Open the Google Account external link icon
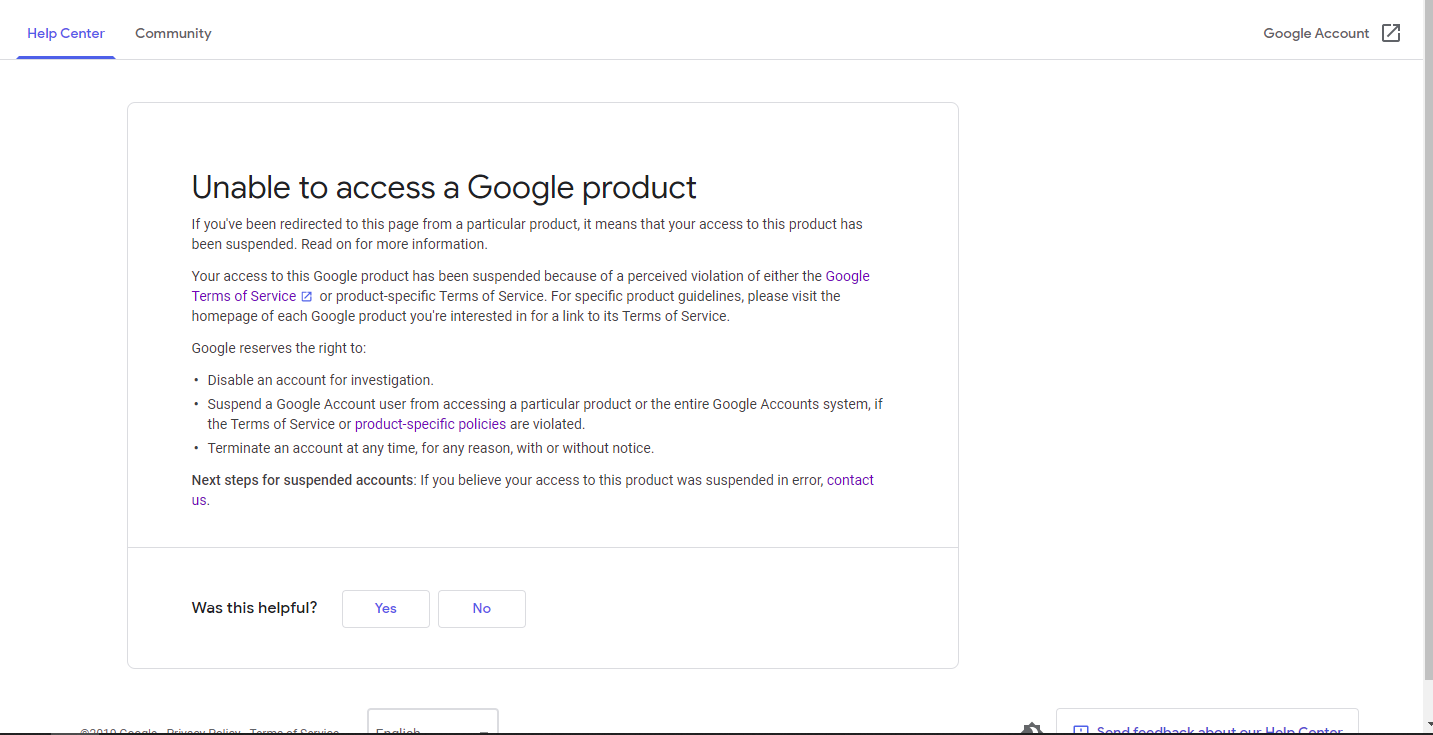 [x=1391, y=32]
